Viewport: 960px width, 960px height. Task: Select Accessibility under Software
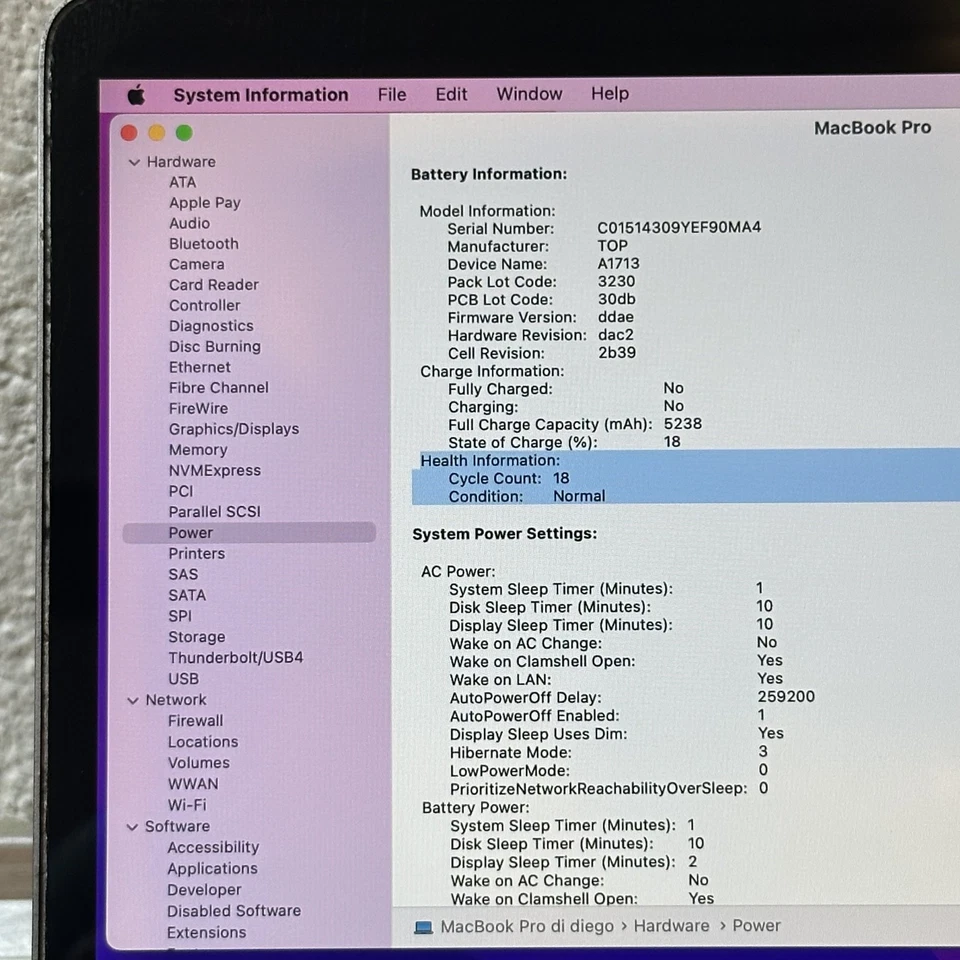pos(213,848)
